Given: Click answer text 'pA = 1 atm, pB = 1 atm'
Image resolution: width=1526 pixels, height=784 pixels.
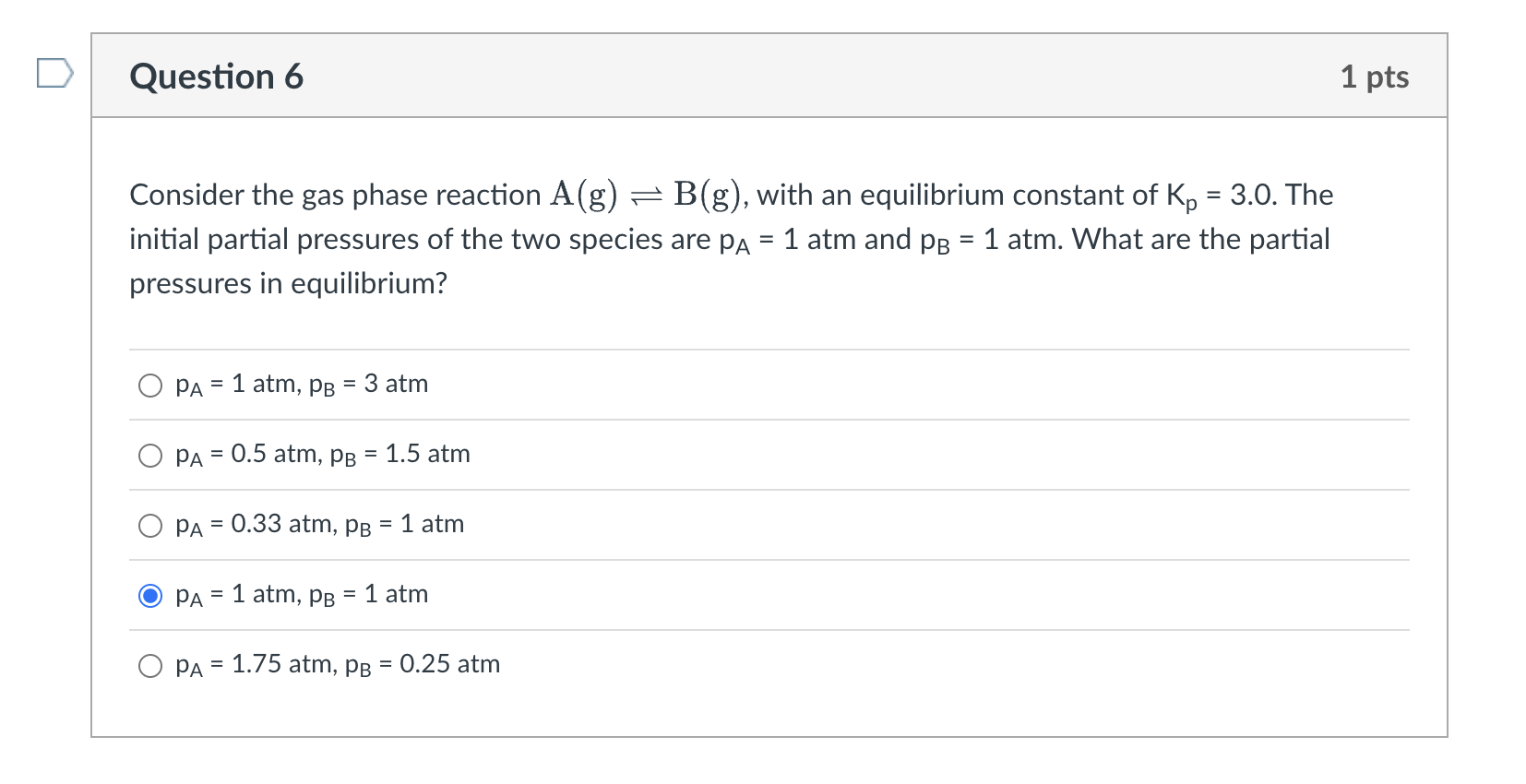Looking at the screenshot, I should pyautogui.click(x=302, y=595).
